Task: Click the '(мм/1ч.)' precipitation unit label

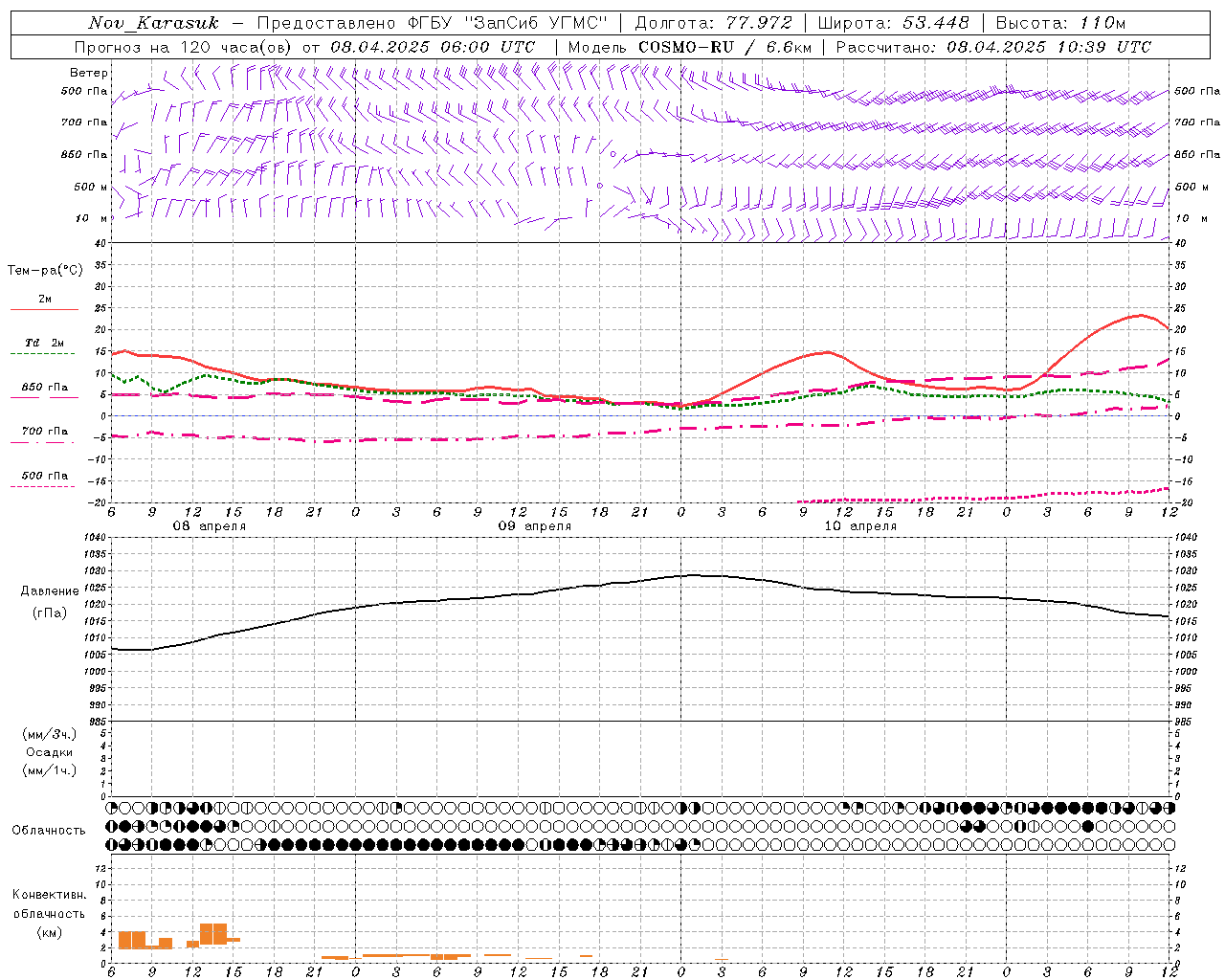Action: [50, 770]
